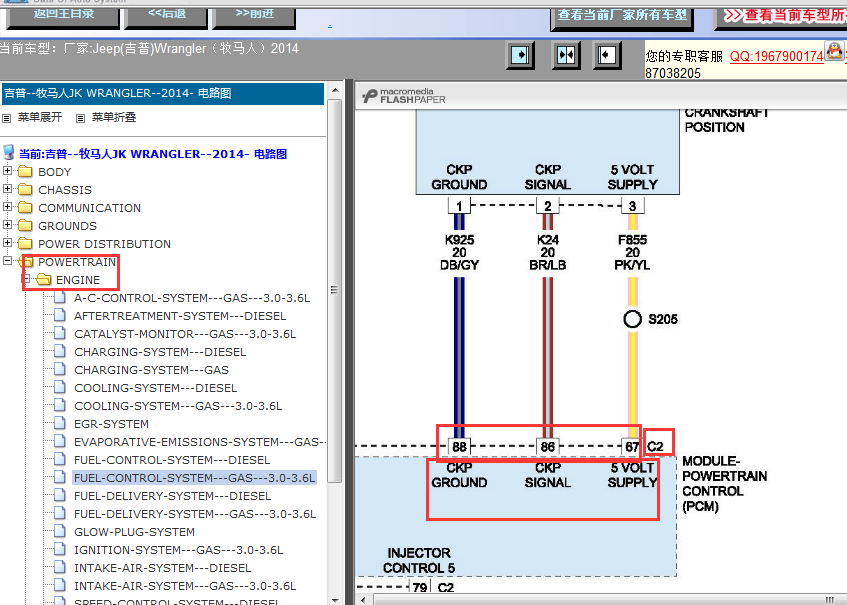Image resolution: width=847 pixels, height=605 pixels.
Task: Expand the POWER DISTRIBUTION tree node
Action: point(7,243)
